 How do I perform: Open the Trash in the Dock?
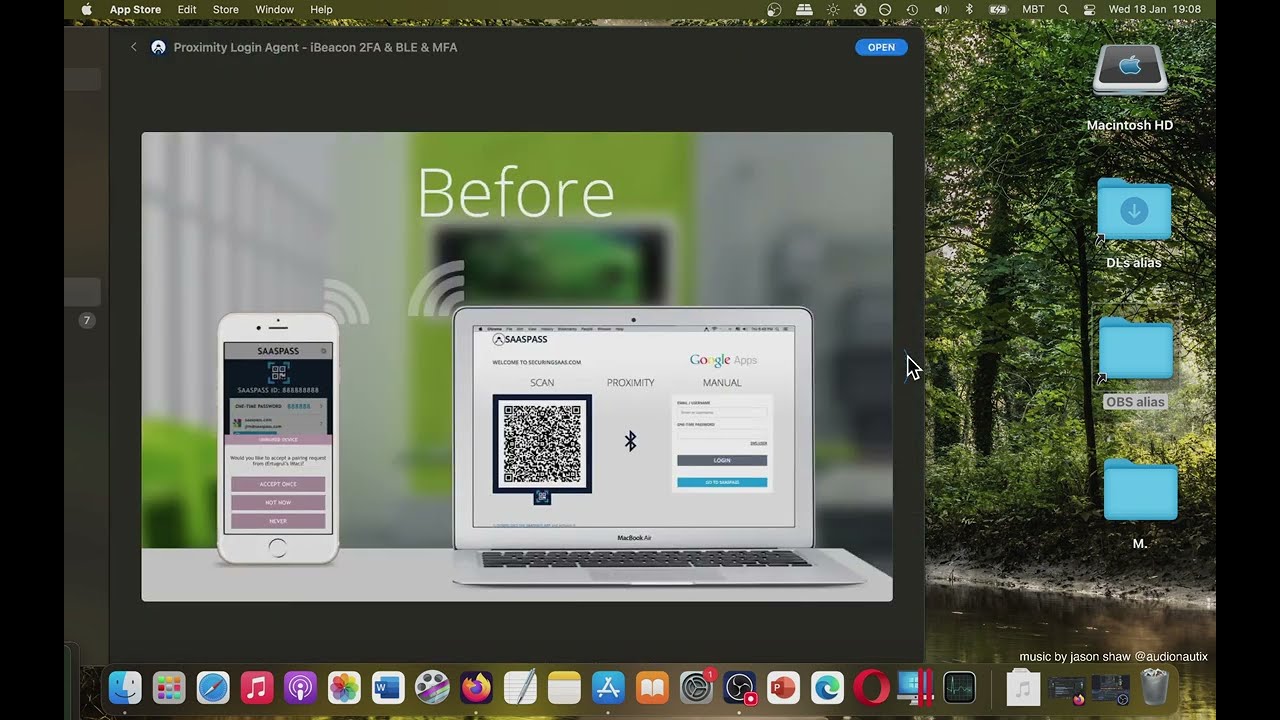[x=1154, y=687]
